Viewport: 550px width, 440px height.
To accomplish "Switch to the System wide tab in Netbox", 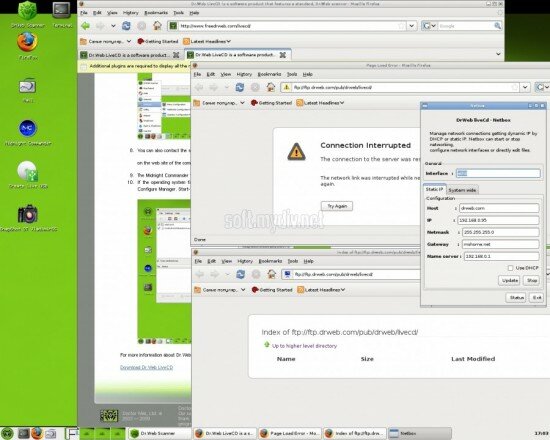I will 462,190.
